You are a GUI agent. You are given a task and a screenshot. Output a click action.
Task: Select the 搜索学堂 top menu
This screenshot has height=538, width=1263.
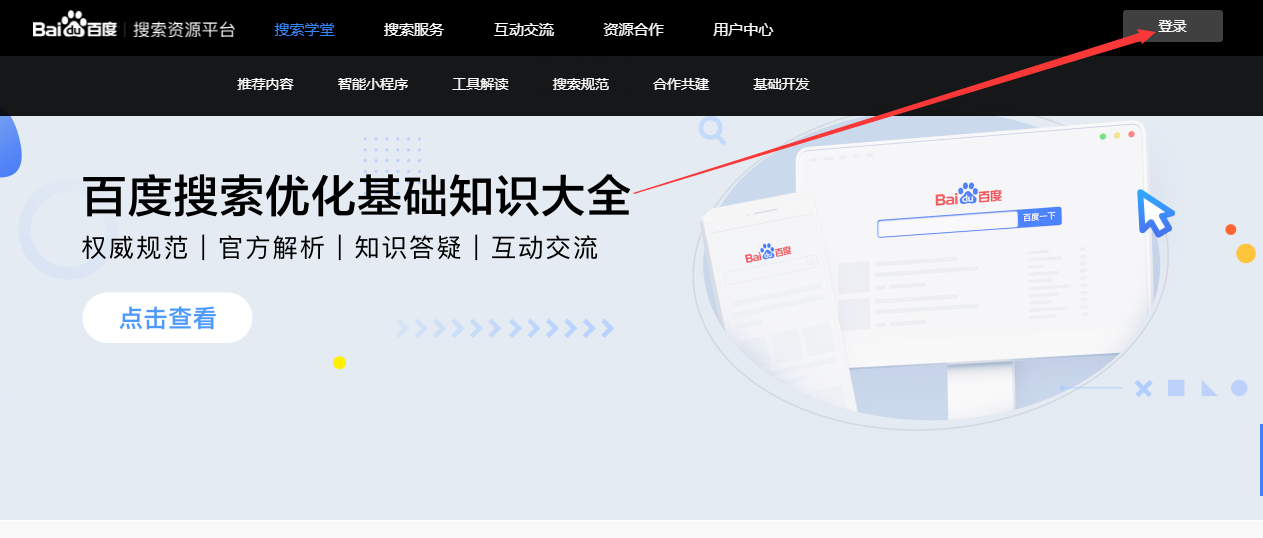(304, 29)
